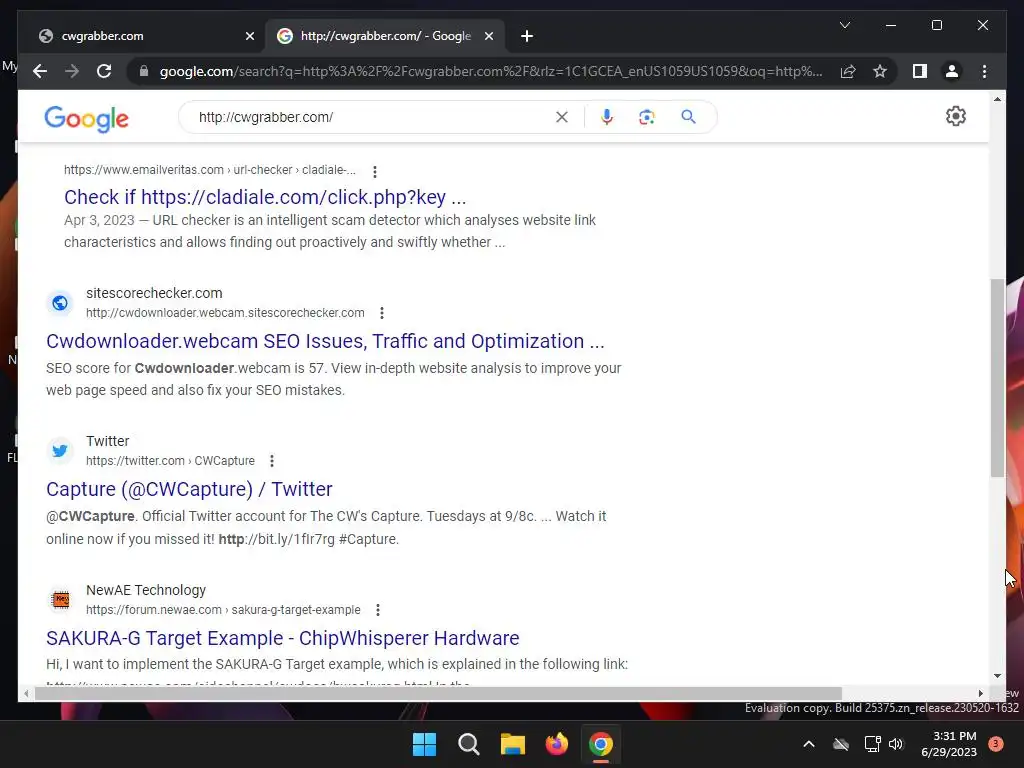Open the tab search dropdown

pyautogui.click(x=844, y=25)
